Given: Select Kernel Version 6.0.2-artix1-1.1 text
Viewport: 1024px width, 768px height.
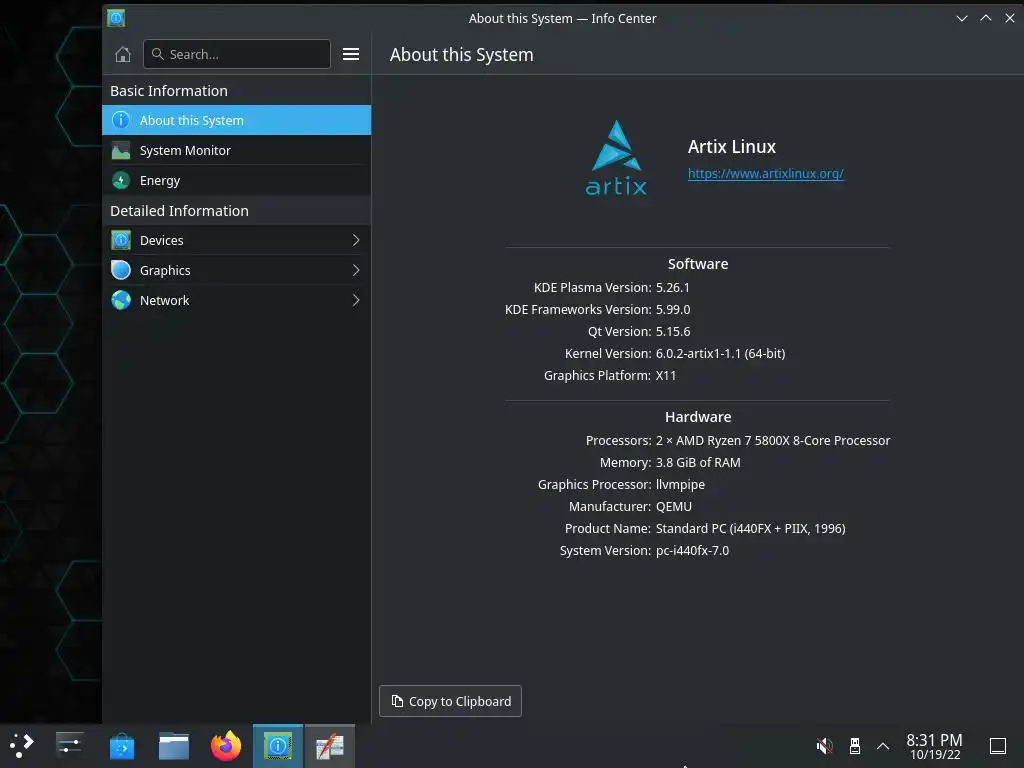Looking at the screenshot, I should (720, 353).
